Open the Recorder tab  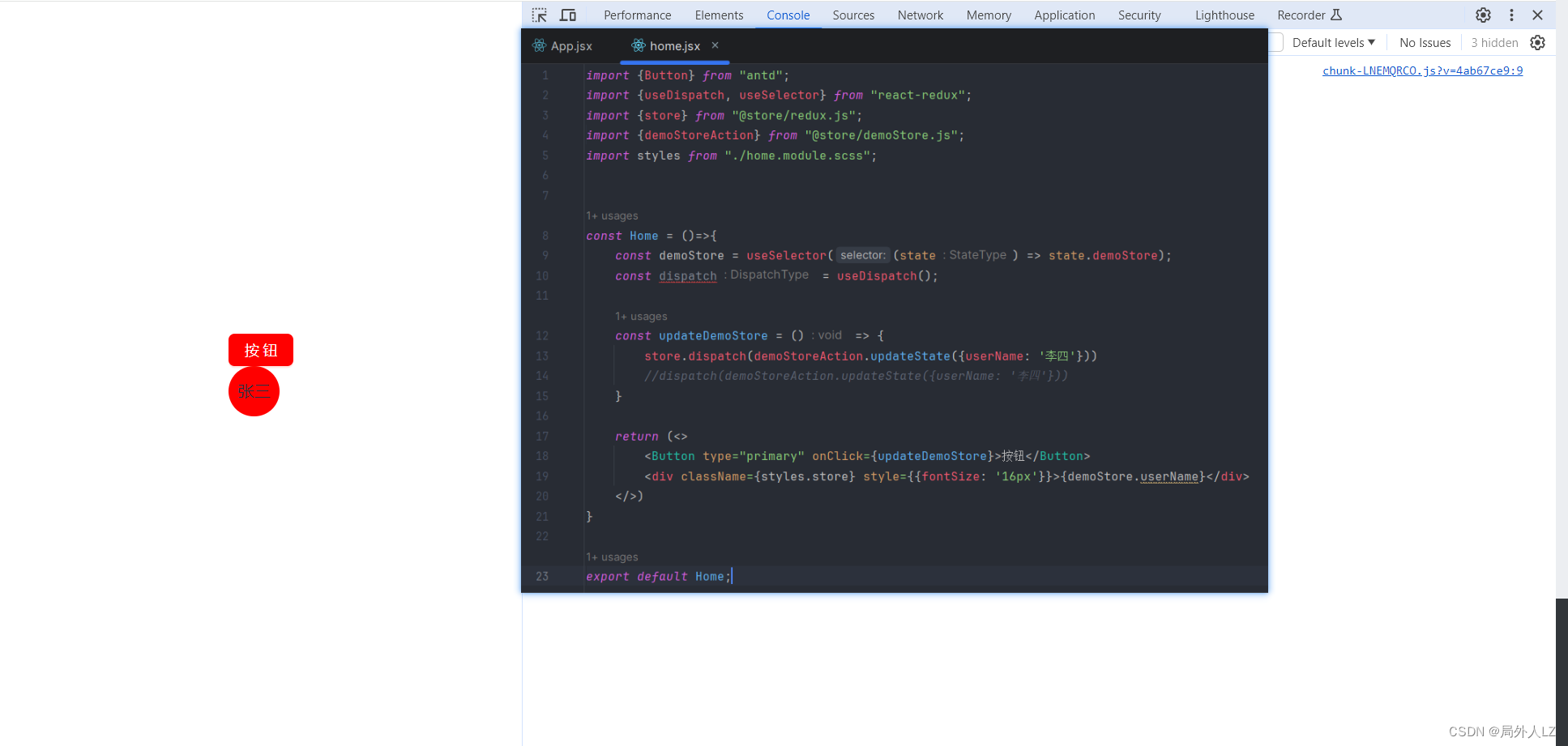[x=1301, y=15]
